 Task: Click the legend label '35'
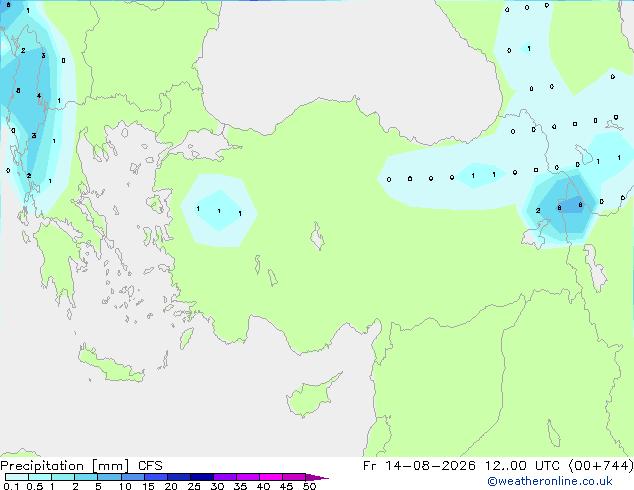click(240, 486)
